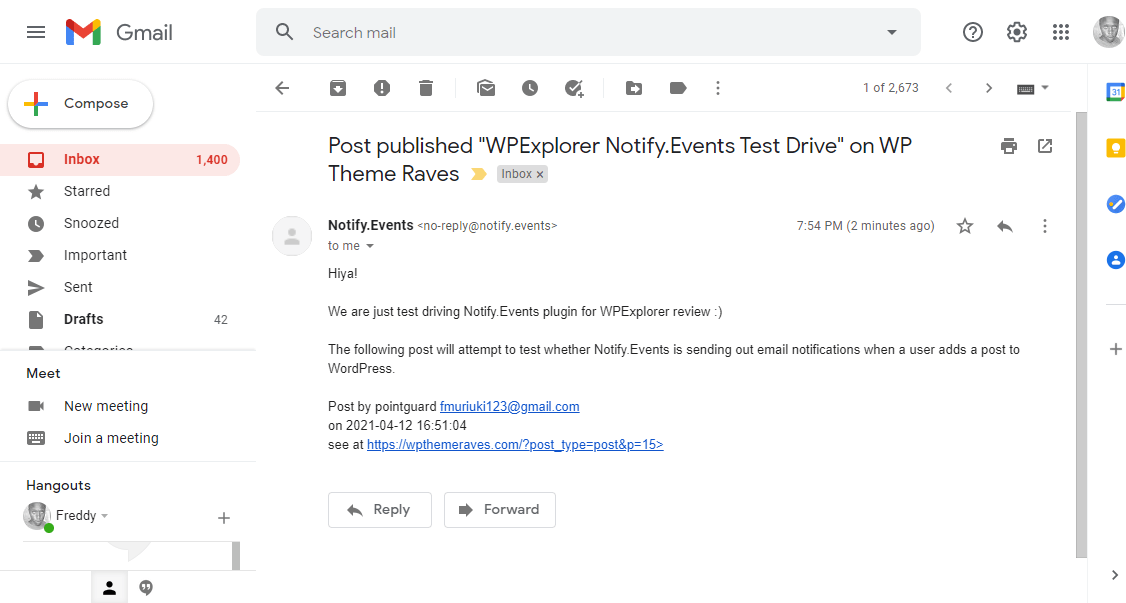Click the sender profile picture
1126x603 pixels.
click(292, 236)
